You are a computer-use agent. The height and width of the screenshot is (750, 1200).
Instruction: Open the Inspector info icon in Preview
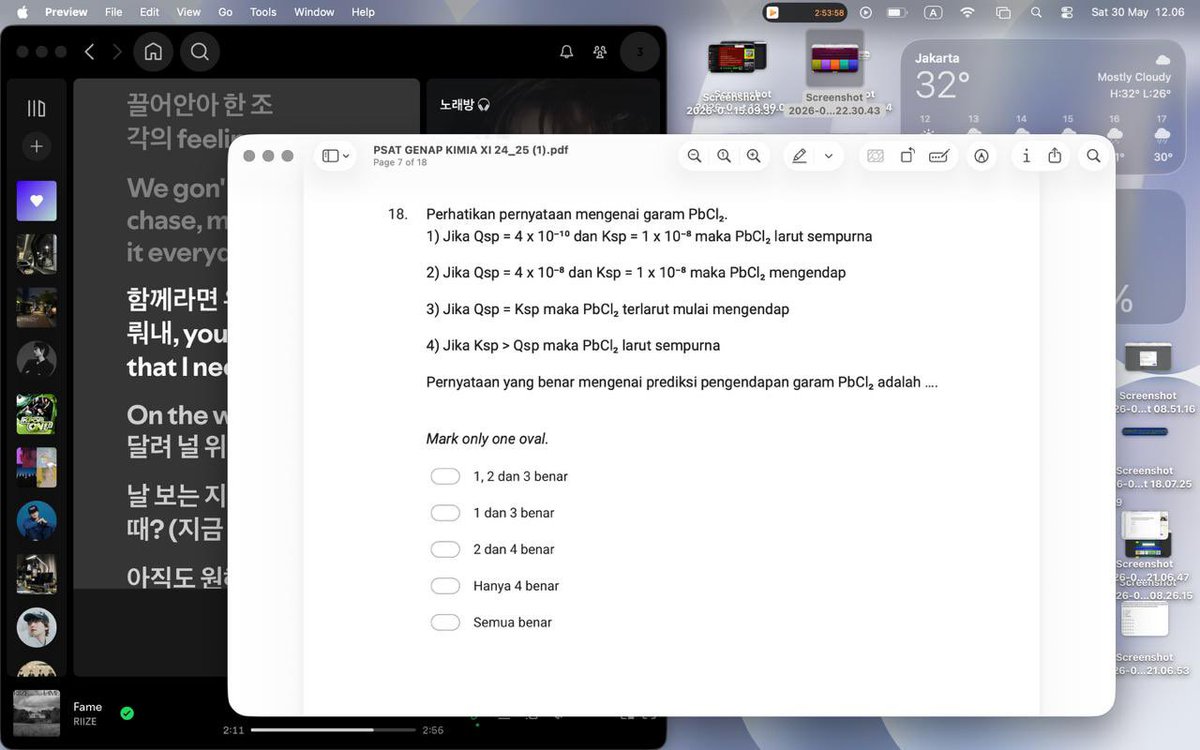[1026, 156]
